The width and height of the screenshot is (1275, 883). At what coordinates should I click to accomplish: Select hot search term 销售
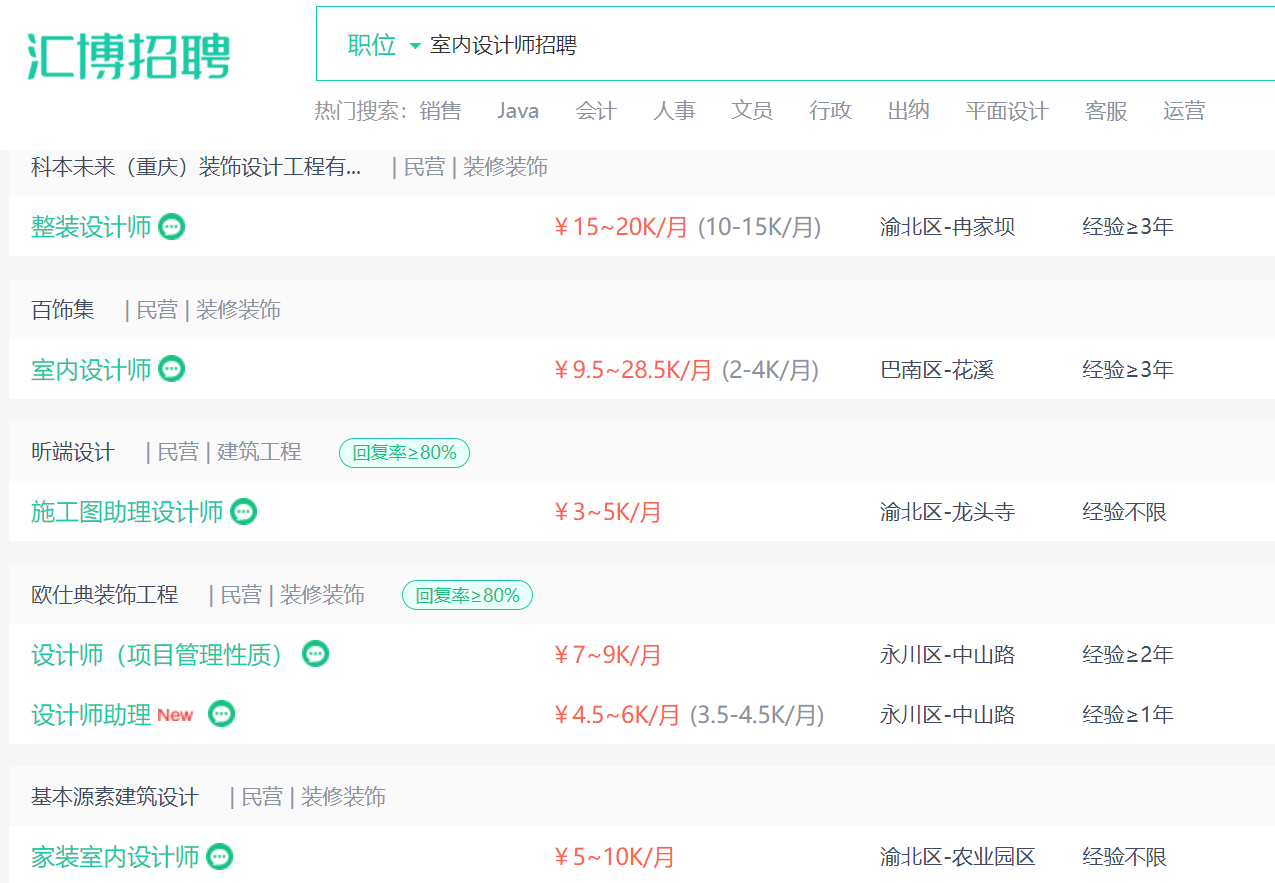point(440,111)
